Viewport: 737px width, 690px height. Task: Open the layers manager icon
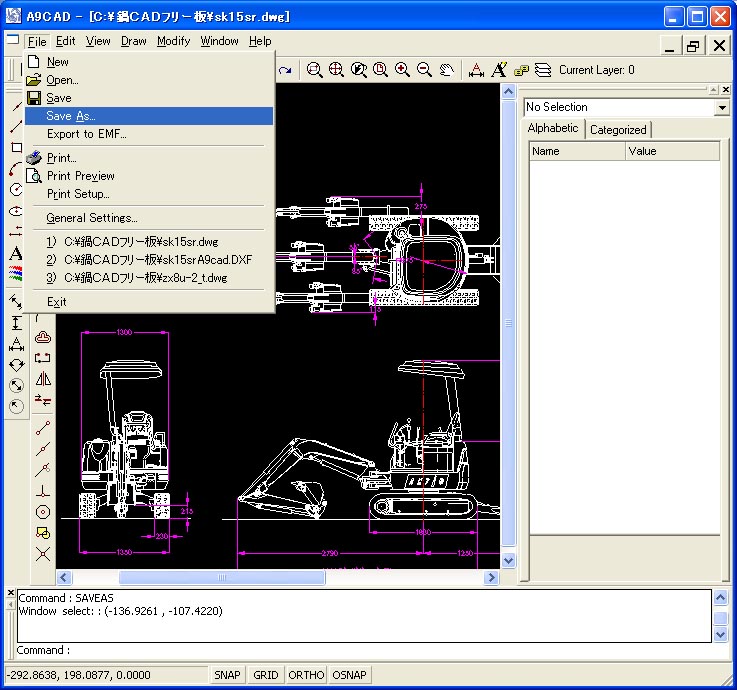coord(543,71)
